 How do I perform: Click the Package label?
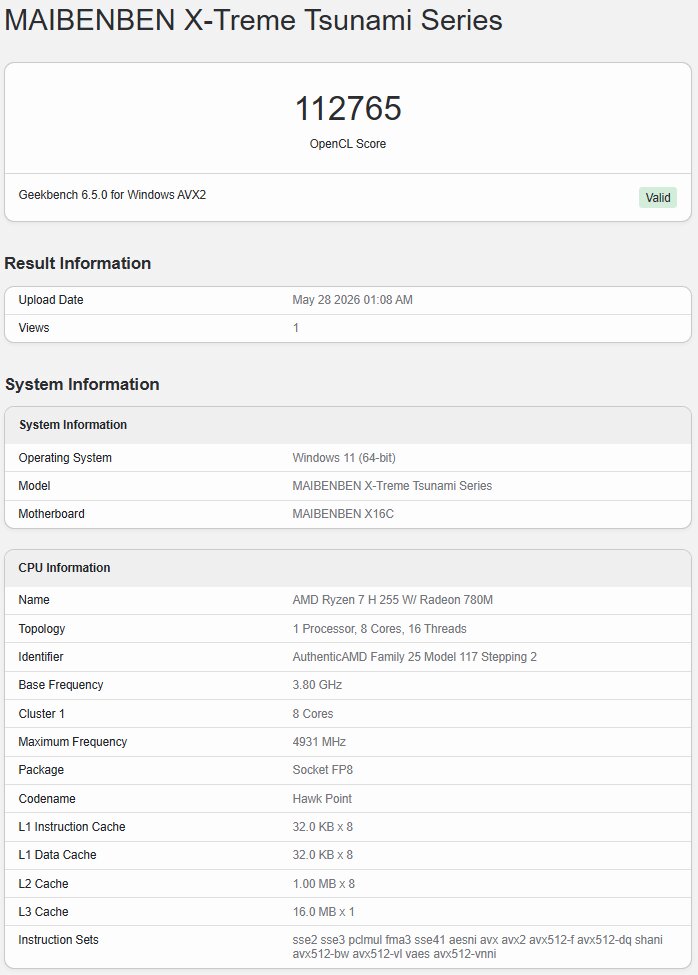41,770
